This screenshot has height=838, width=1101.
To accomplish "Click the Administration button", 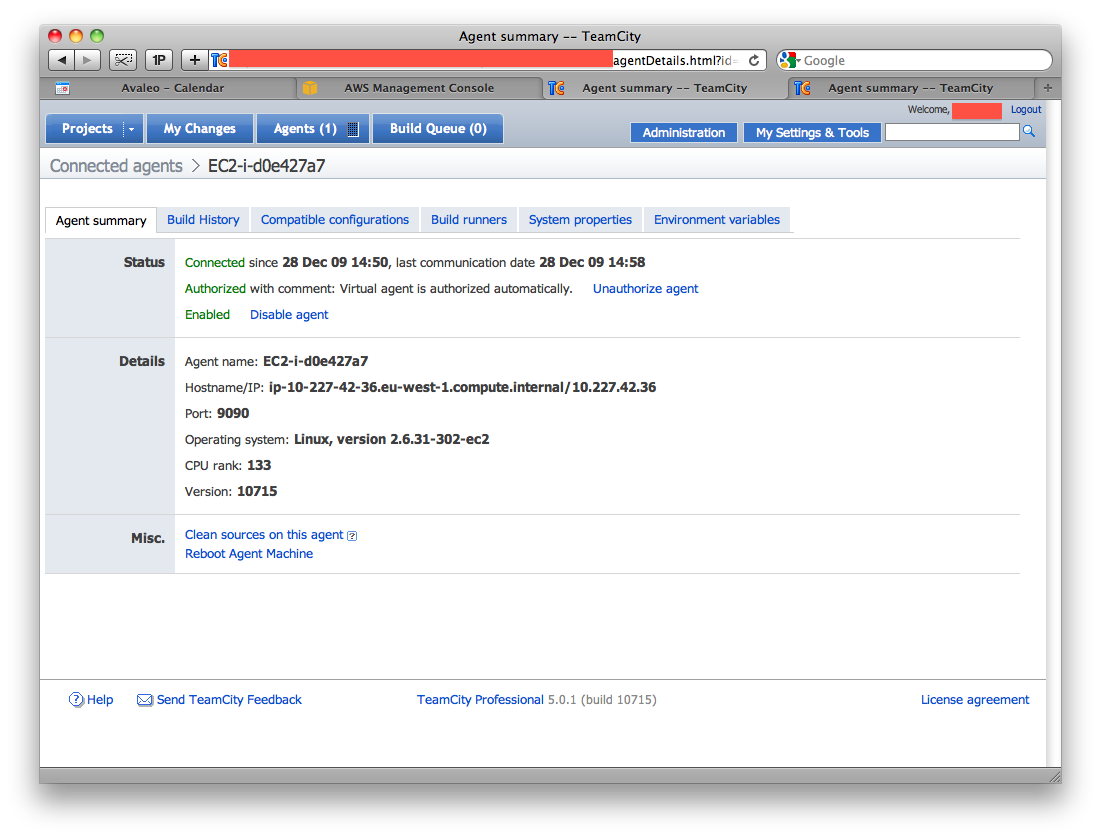I will pyautogui.click(x=684, y=133).
